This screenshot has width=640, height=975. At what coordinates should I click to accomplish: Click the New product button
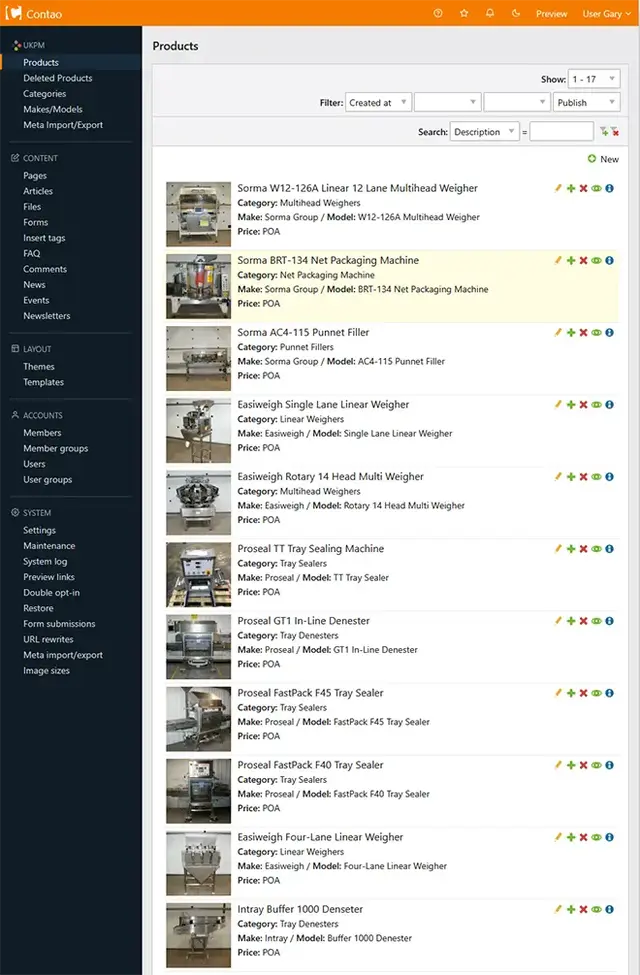pyautogui.click(x=603, y=159)
